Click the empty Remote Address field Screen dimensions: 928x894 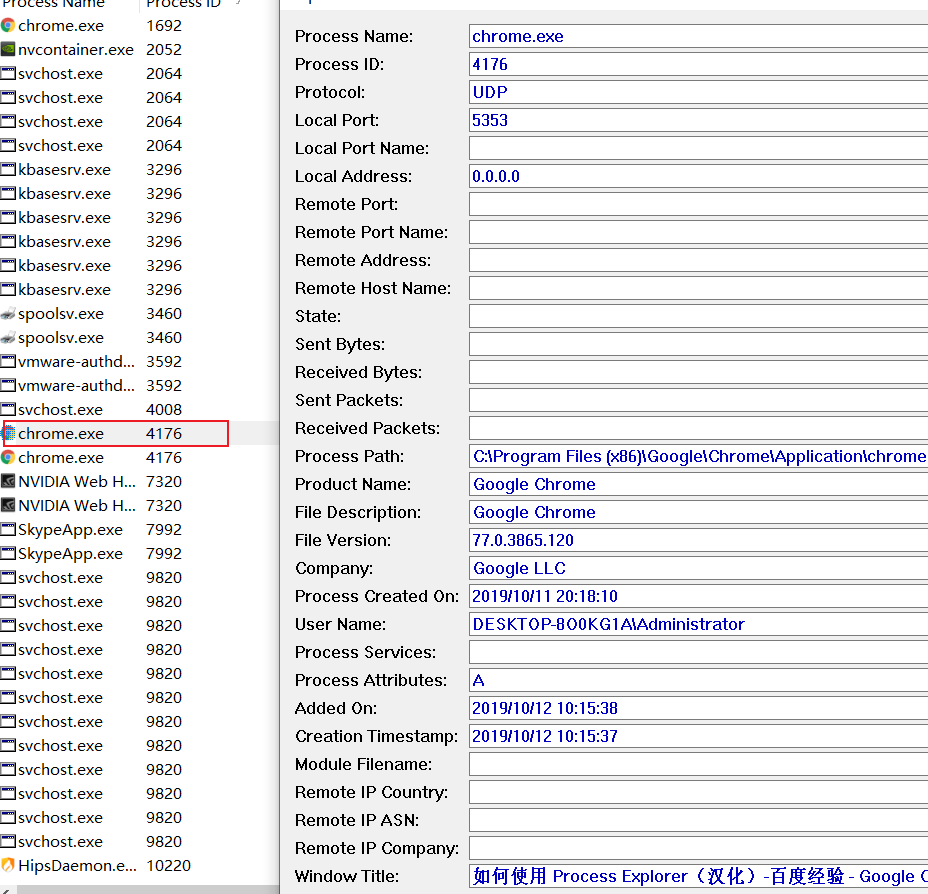point(698,260)
